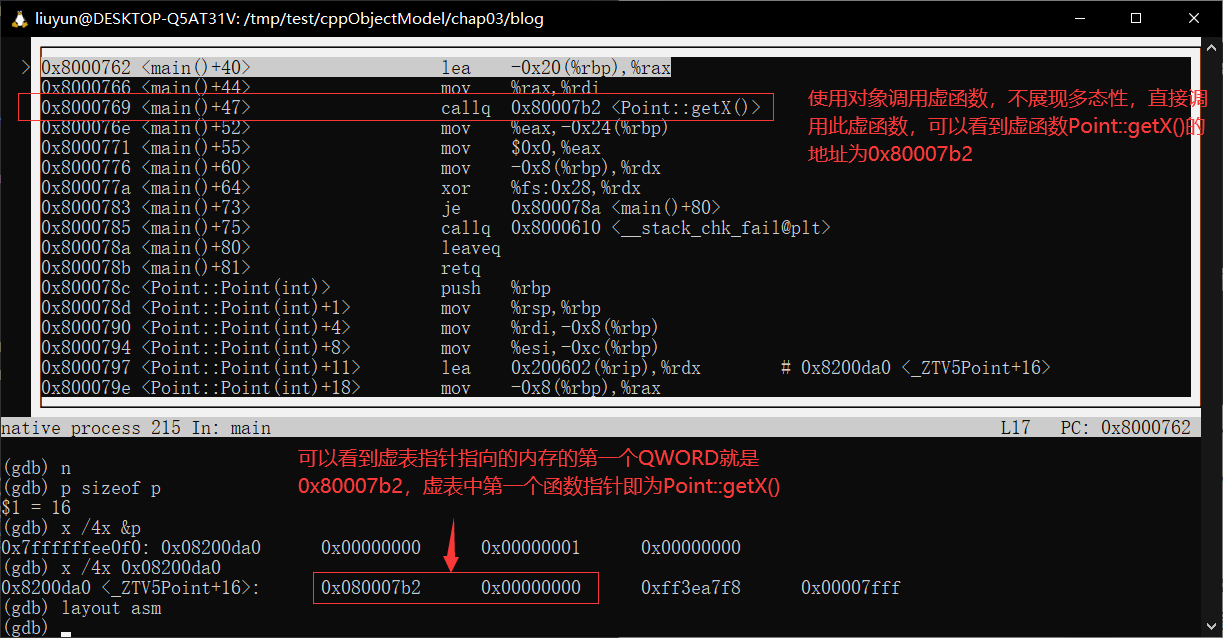Click the Tux penguin icon in title bar
Viewport: 1223px width, 638px height.
click(16, 18)
